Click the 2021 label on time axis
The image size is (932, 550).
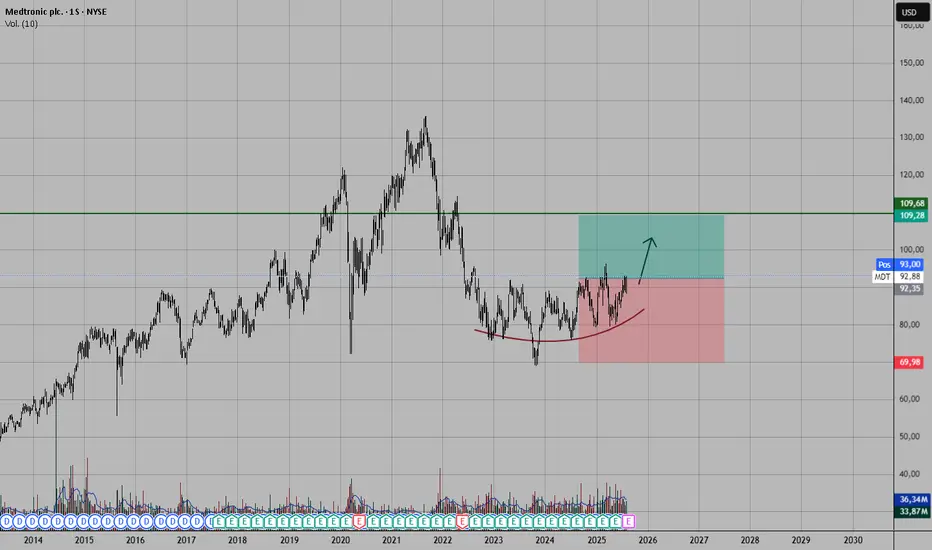[x=391, y=540]
